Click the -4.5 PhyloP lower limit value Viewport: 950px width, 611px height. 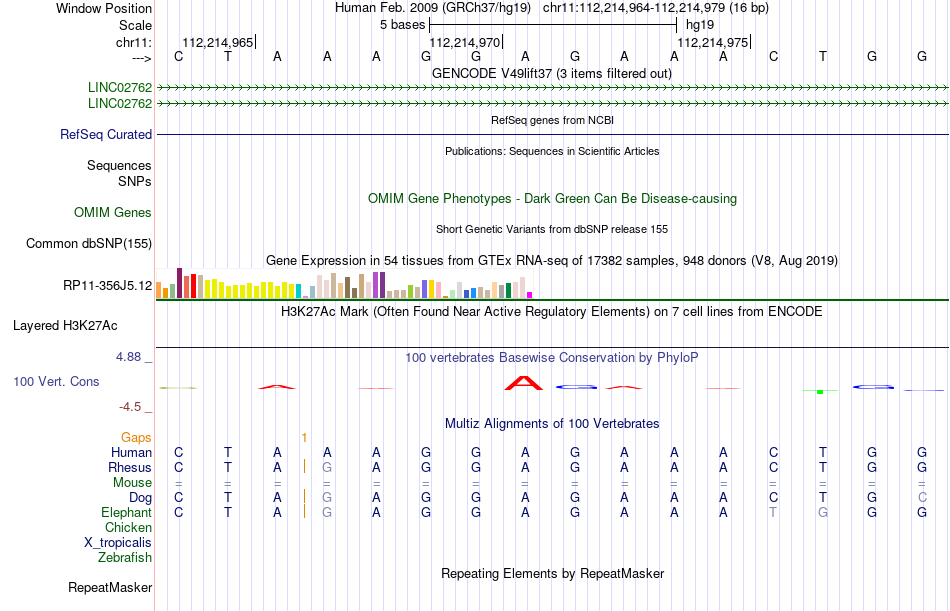(130, 407)
